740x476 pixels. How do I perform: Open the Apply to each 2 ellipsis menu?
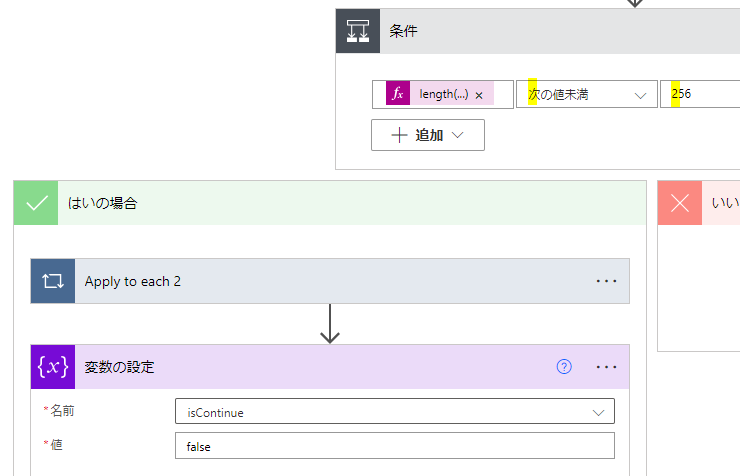tap(606, 281)
